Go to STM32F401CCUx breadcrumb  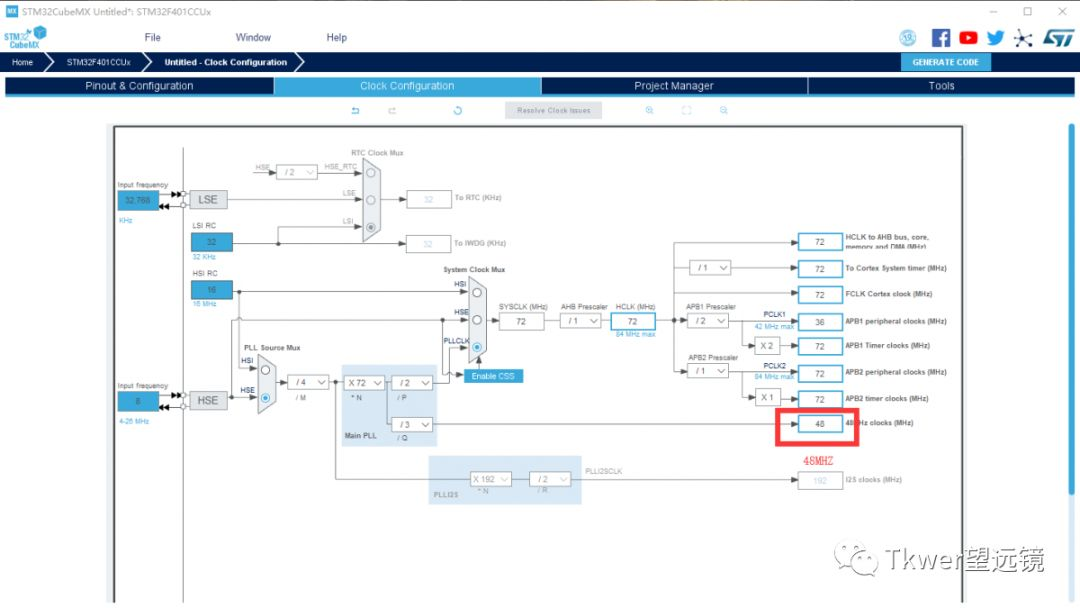click(x=98, y=62)
